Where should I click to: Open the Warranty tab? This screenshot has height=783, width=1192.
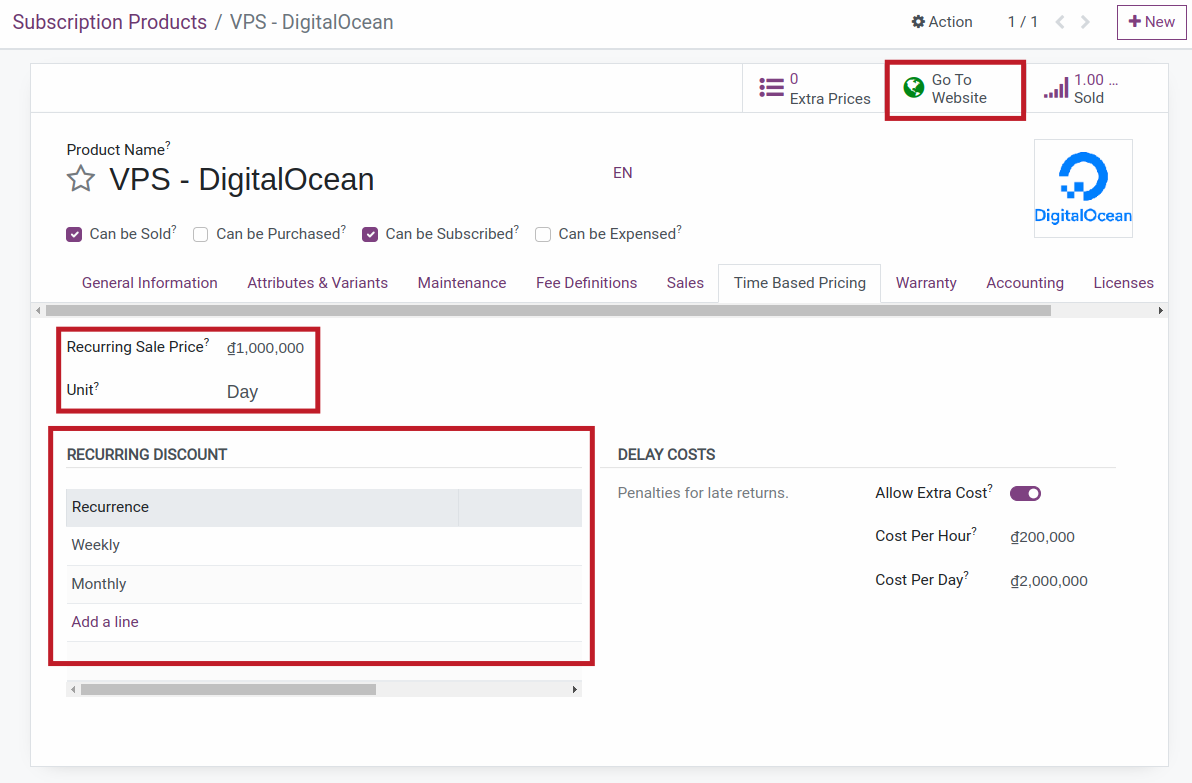coord(926,283)
